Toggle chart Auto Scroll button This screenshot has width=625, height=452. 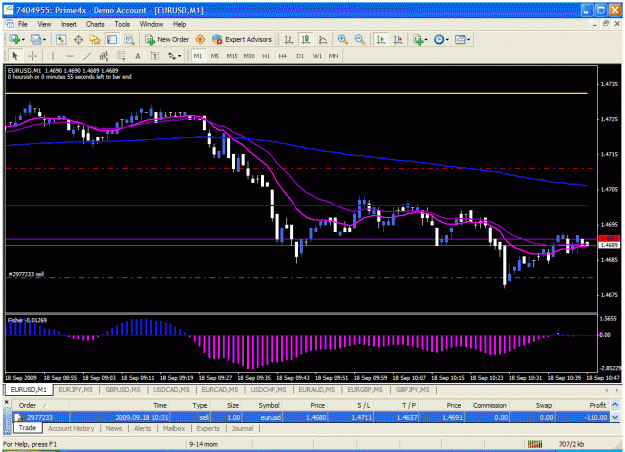(381, 39)
